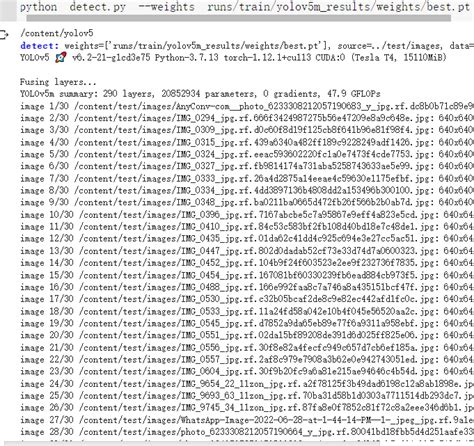Click the image 14/30 IMG_0452 line

247,263
